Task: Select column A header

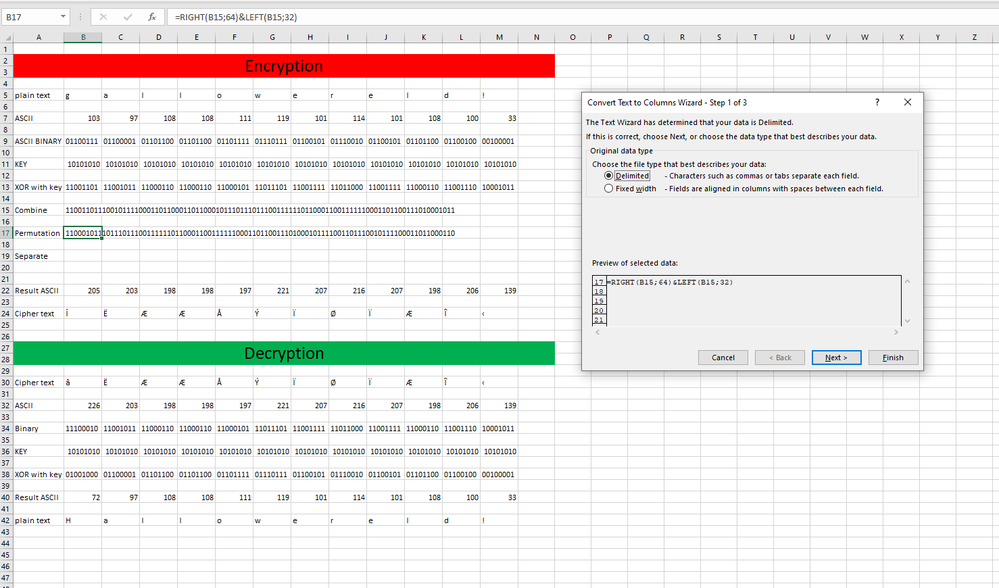Action: click(38, 38)
